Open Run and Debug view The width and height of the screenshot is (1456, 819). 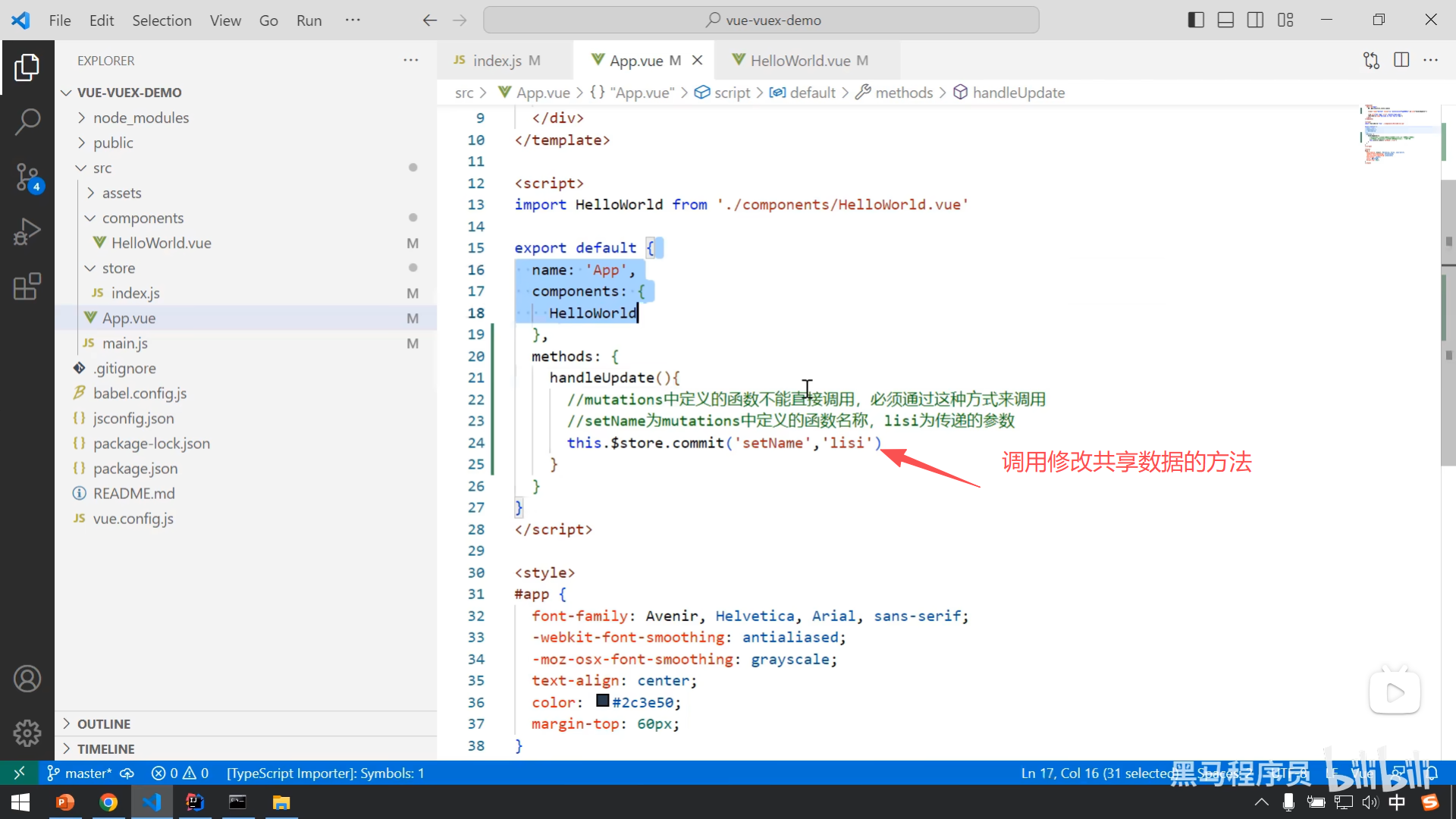[27, 231]
